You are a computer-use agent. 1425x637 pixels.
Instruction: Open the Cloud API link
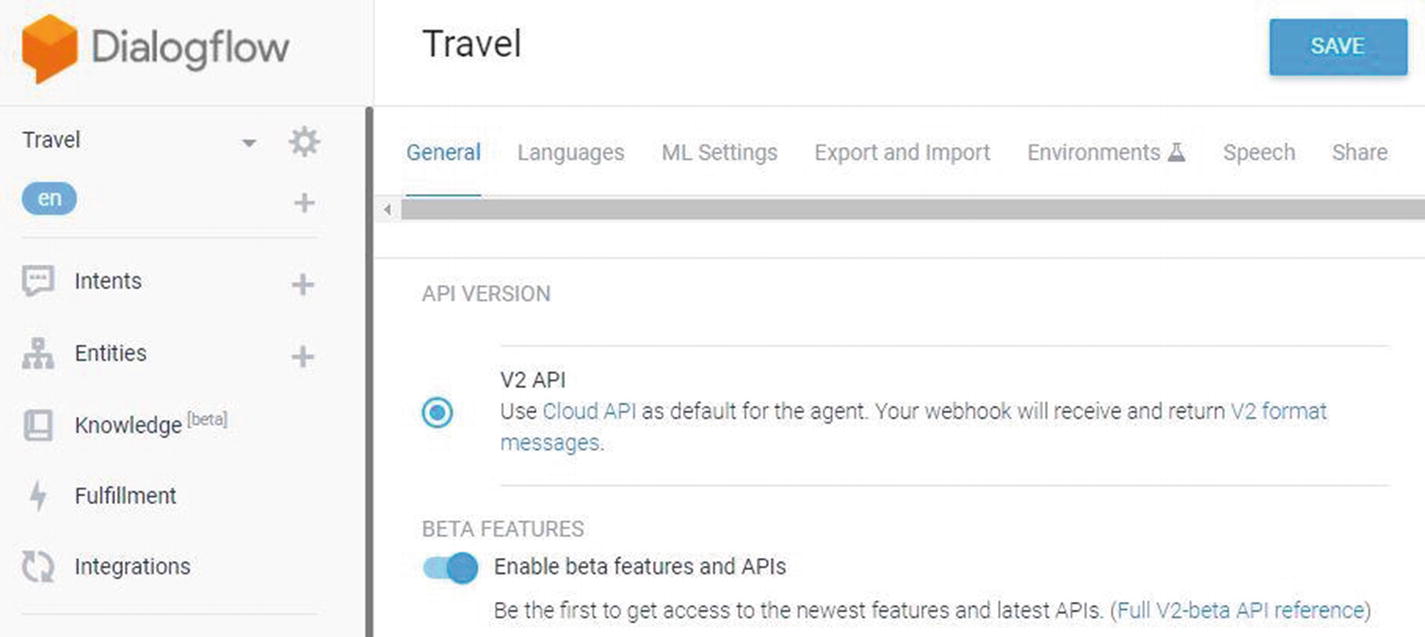589,411
